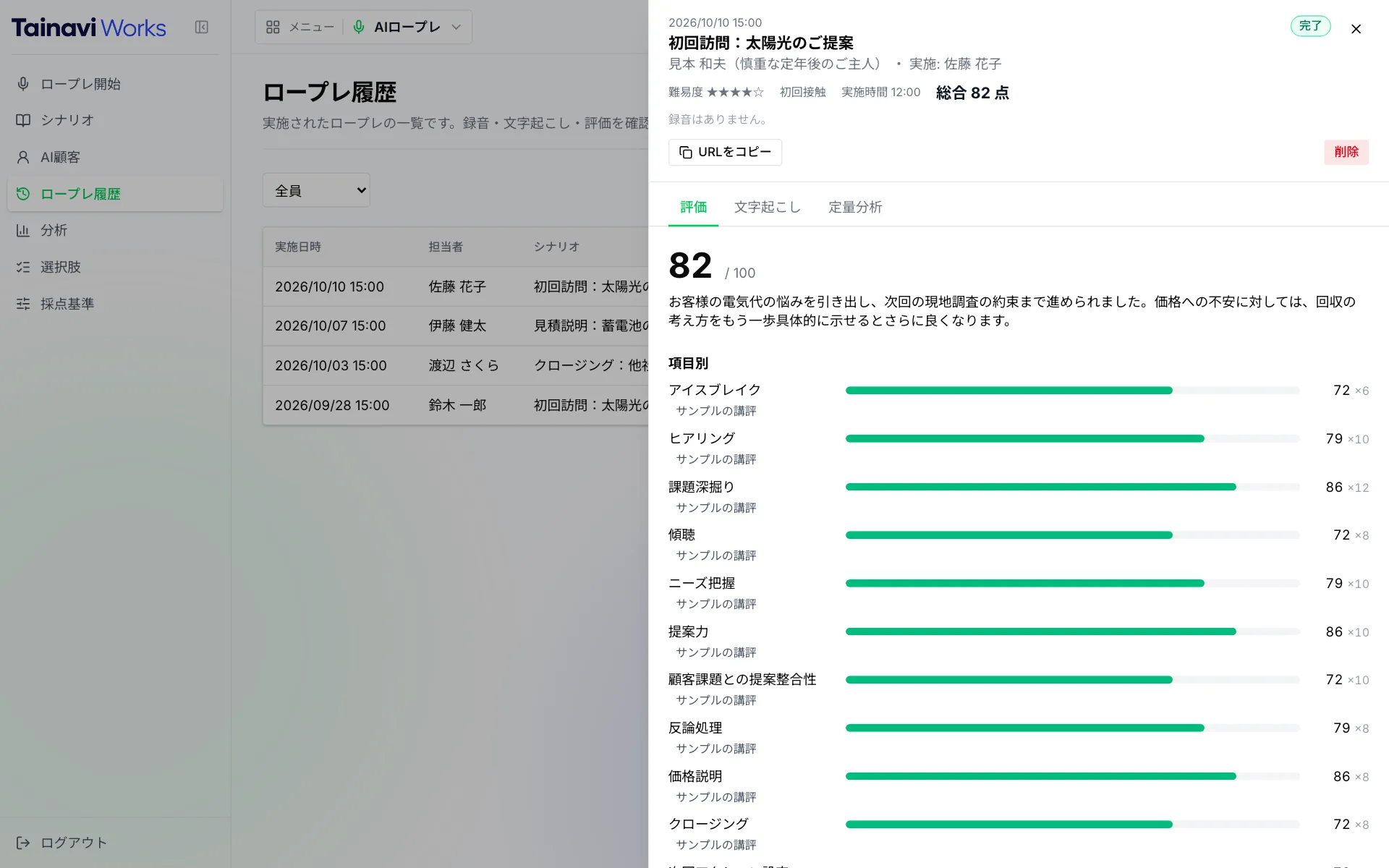Open 採点基準 page from sidebar
The height and width of the screenshot is (868, 1389).
[115, 304]
